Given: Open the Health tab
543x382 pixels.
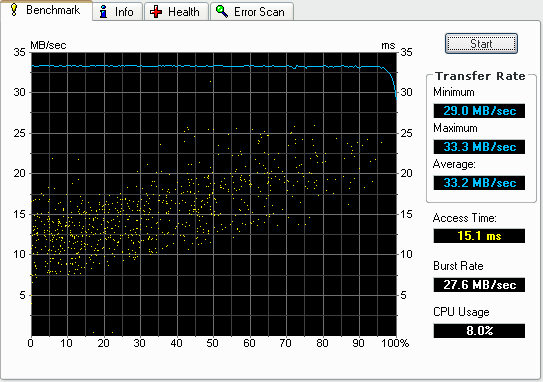Looking at the screenshot, I should click(176, 12).
